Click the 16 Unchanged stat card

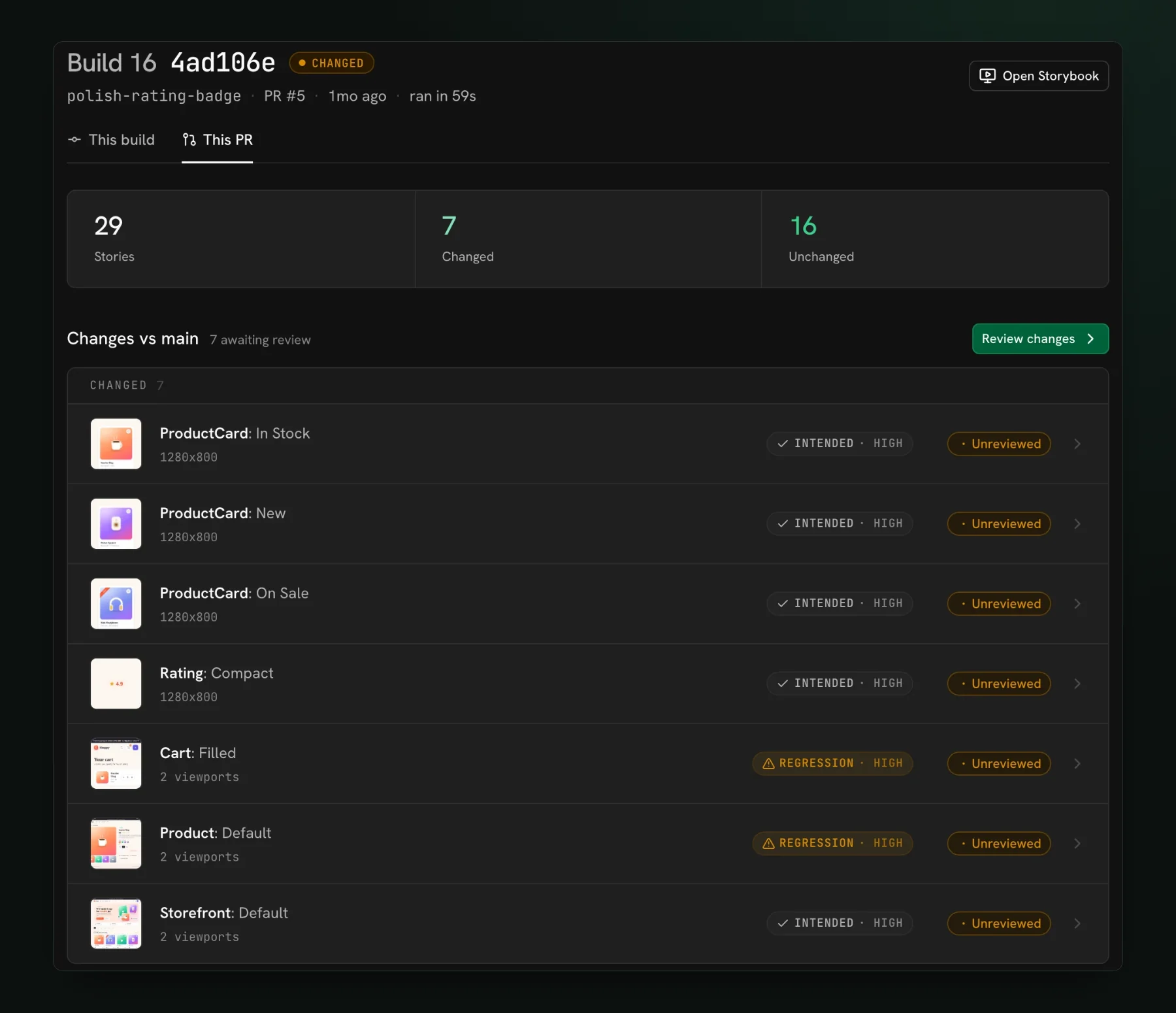point(935,239)
